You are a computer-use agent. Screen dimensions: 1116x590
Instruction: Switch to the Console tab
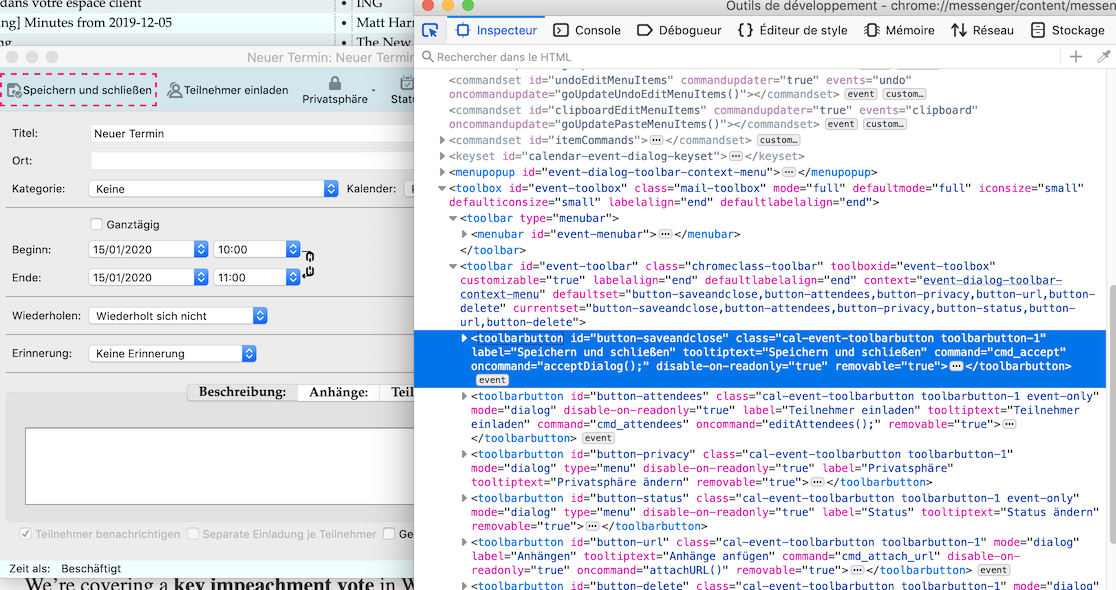click(587, 30)
